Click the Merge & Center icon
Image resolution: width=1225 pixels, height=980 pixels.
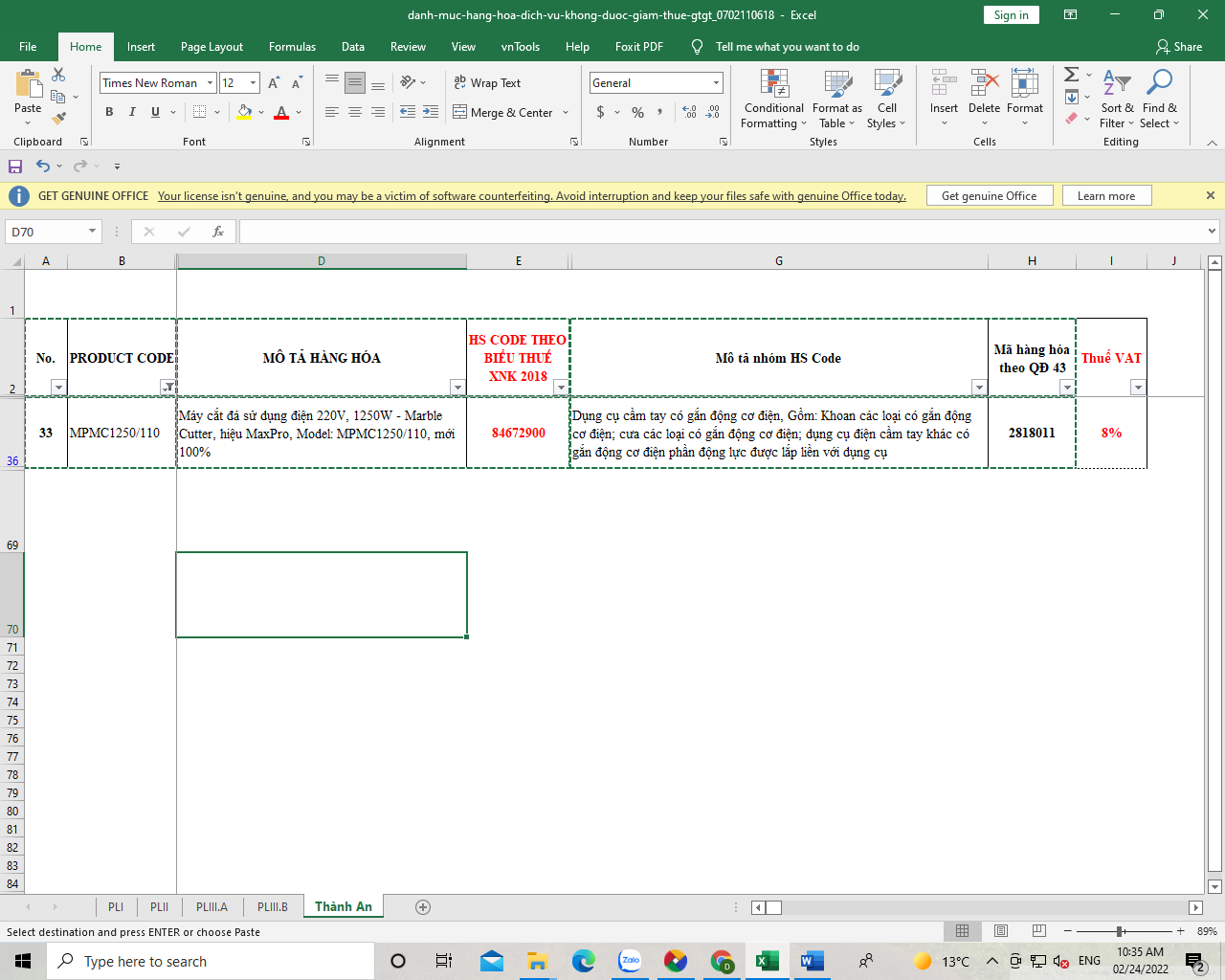coord(460,112)
